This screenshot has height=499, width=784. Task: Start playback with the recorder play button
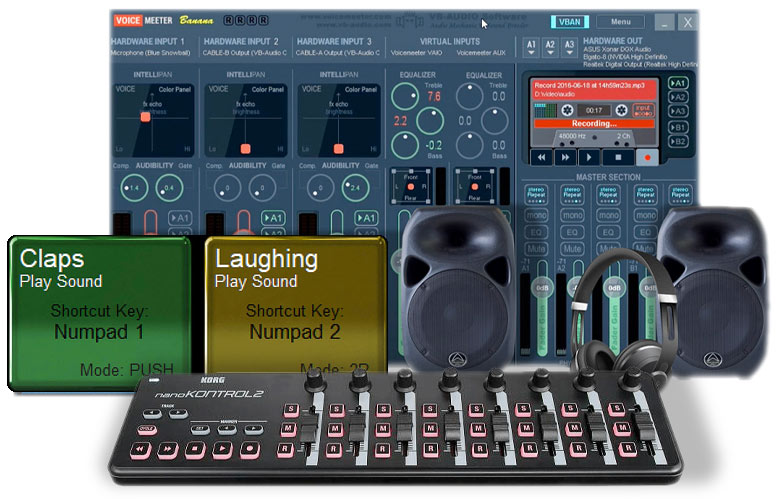[x=589, y=158]
